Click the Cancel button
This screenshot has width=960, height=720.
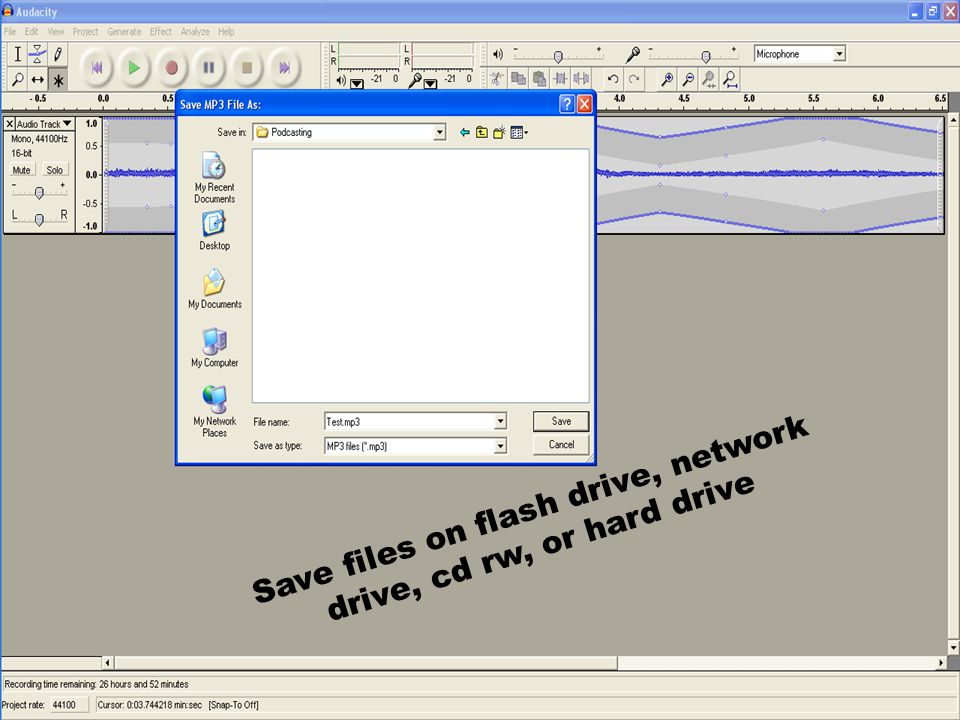(561, 444)
